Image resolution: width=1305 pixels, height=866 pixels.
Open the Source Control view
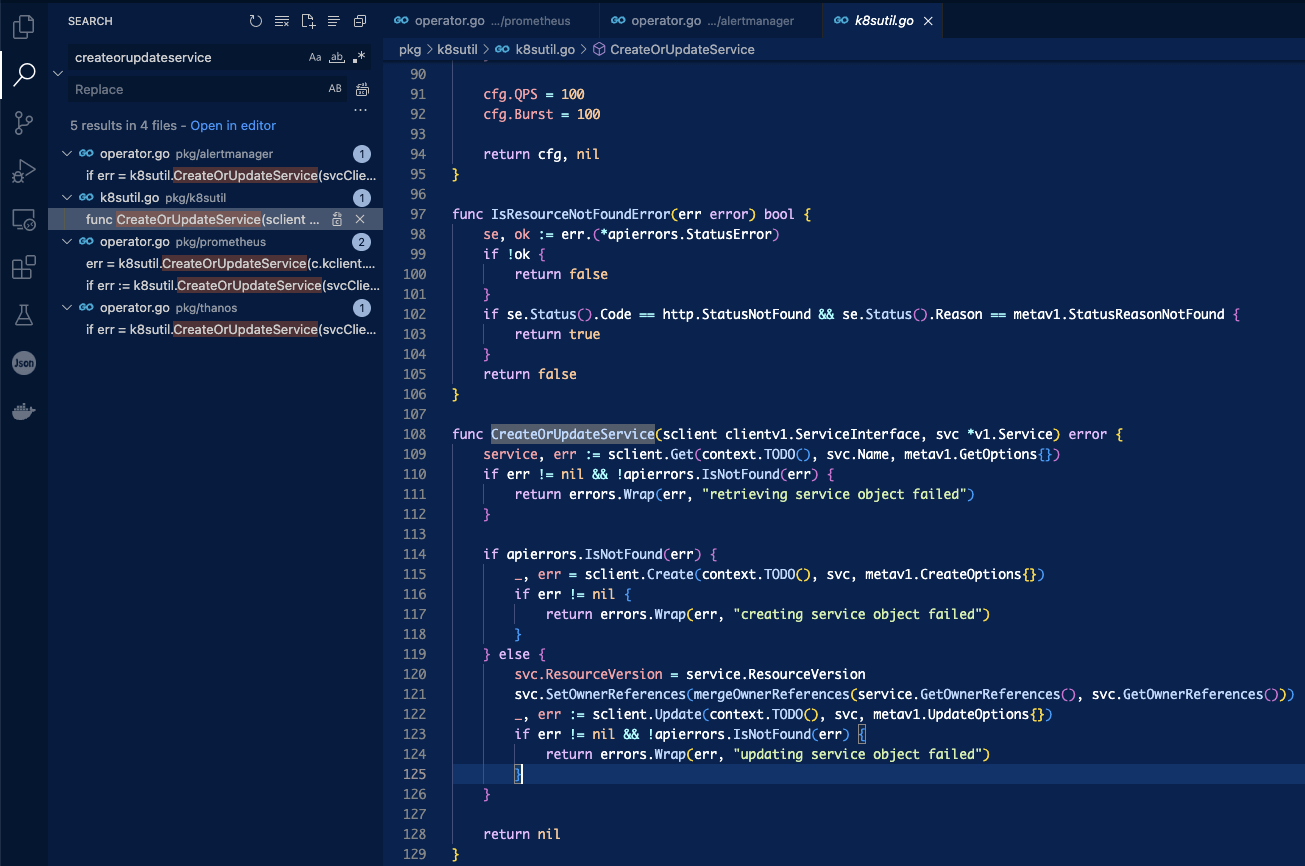click(x=23, y=123)
